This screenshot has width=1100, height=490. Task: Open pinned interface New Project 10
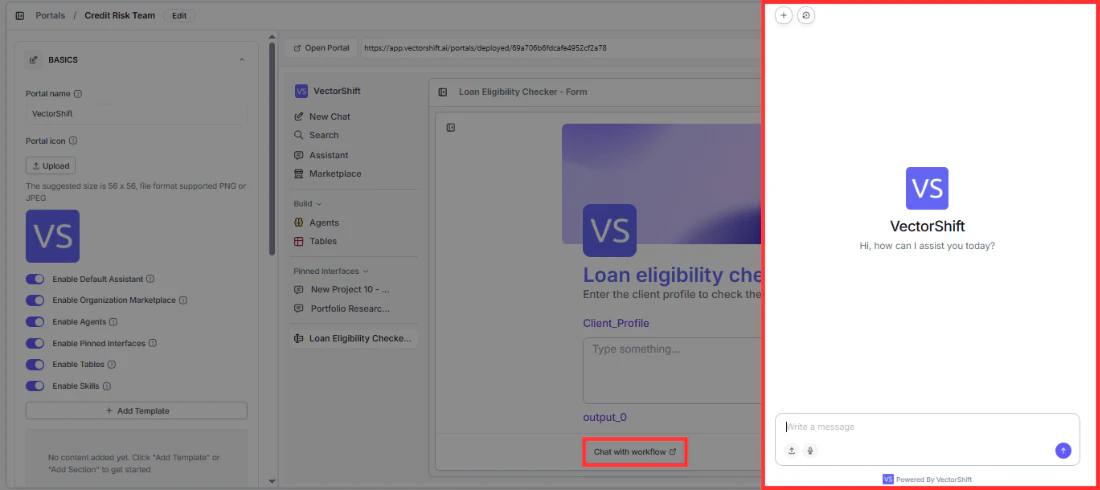[x=342, y=289]
